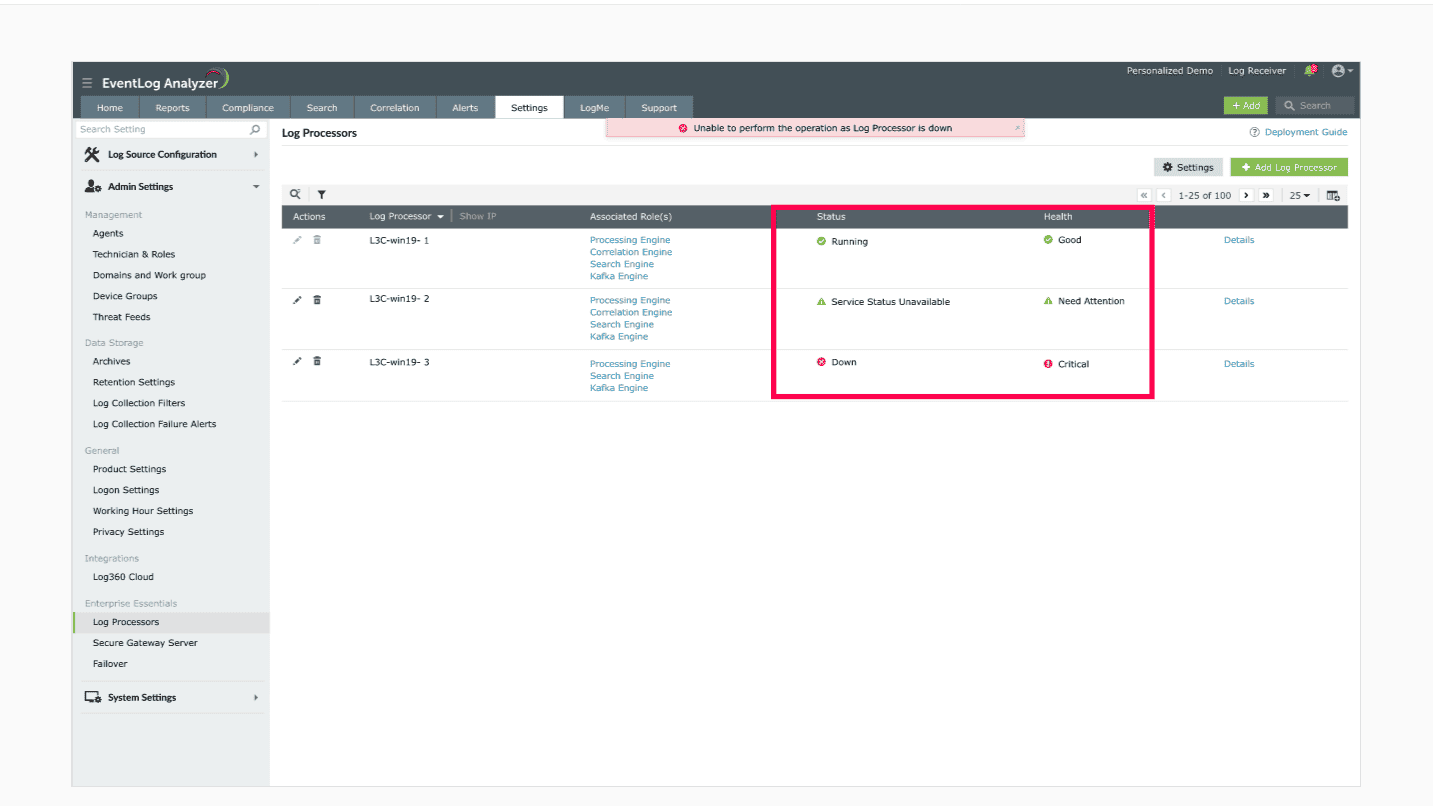Go to the previous page of results
1433x806 pixels.
pos(1164,195)
